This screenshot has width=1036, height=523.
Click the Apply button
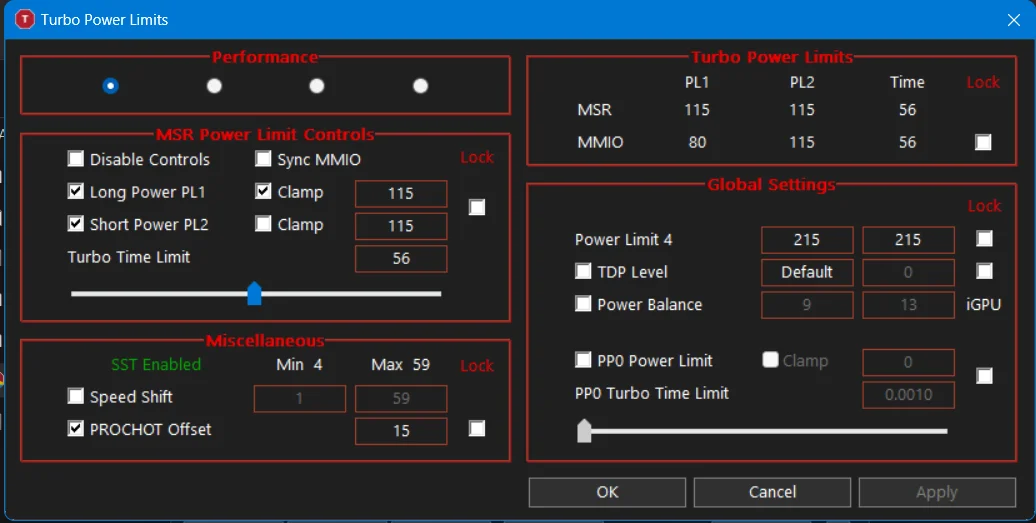937,492
